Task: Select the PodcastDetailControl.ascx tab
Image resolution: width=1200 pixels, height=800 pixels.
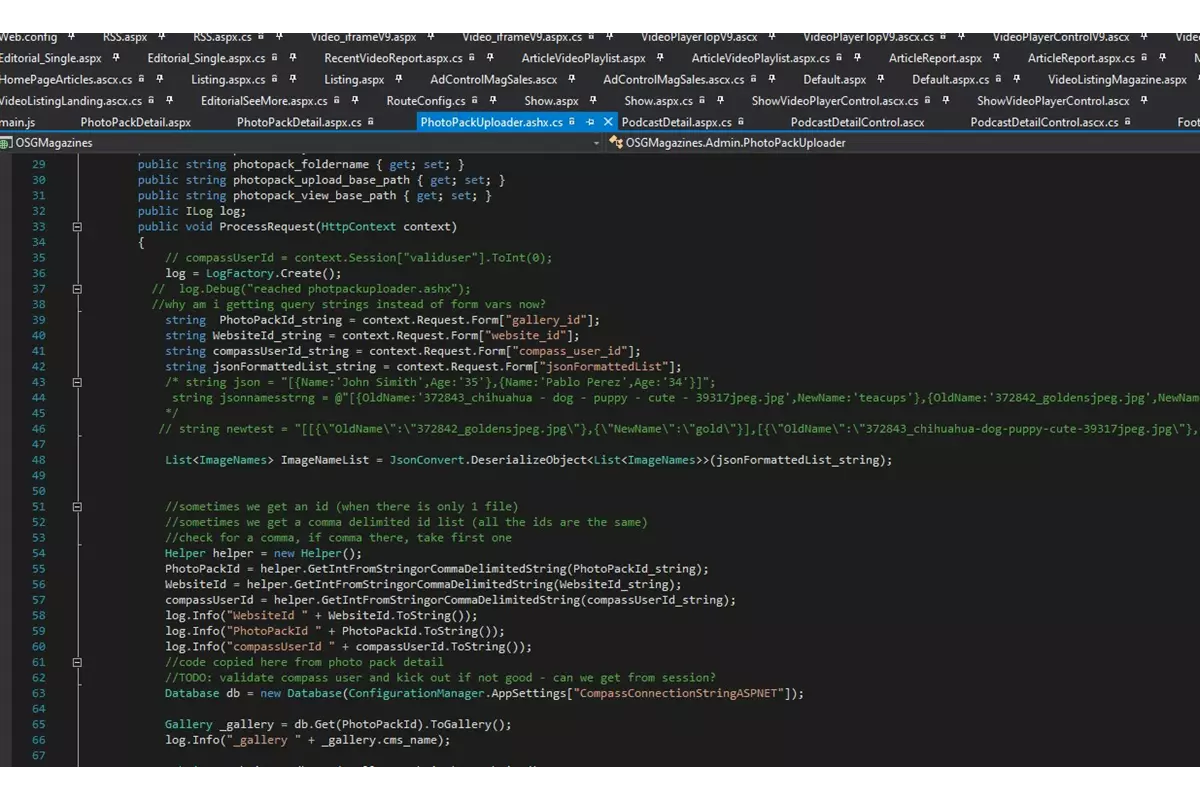Action: click(857, 122)
